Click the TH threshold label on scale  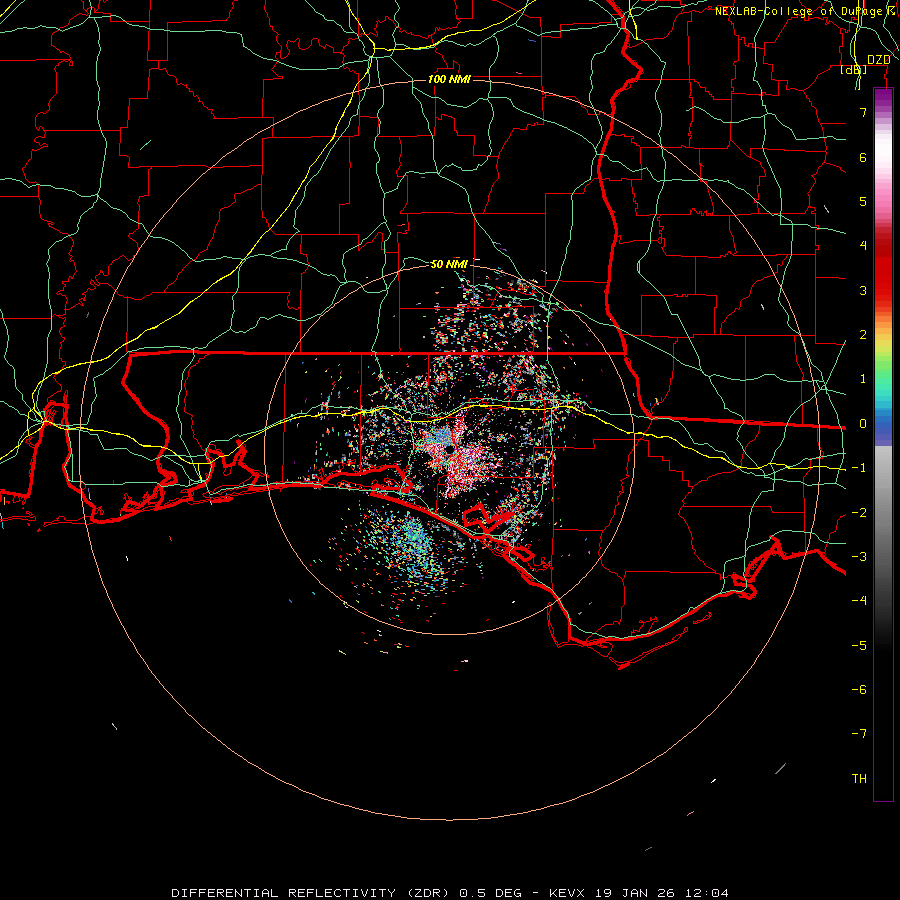(x=859, y=779)
